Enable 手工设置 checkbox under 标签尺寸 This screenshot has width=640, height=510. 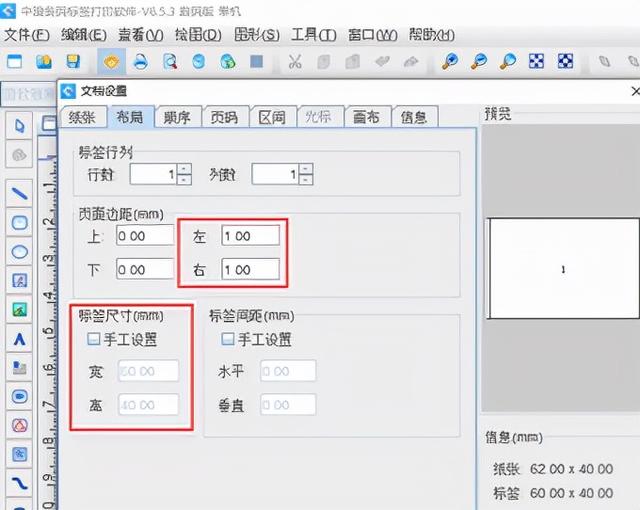(93, 339)
